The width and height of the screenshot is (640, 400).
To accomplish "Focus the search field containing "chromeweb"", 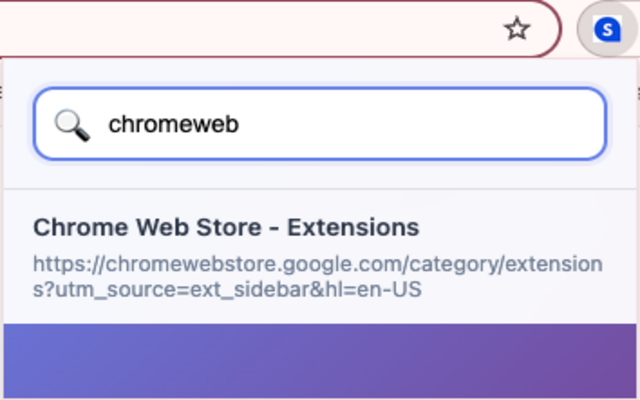I will click(x=320, y=124).
